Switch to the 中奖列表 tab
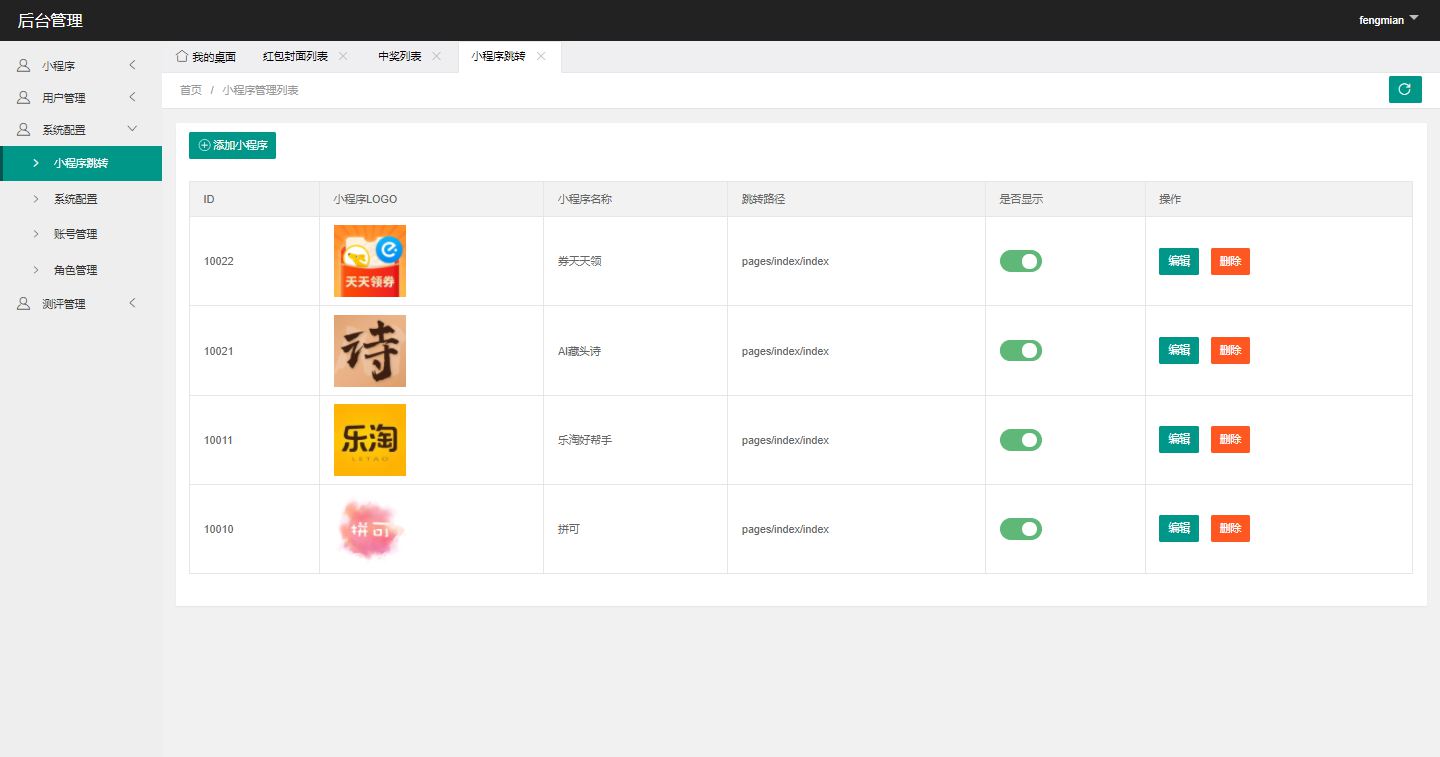Screen dimensions: 1440x757 [399, 57]
